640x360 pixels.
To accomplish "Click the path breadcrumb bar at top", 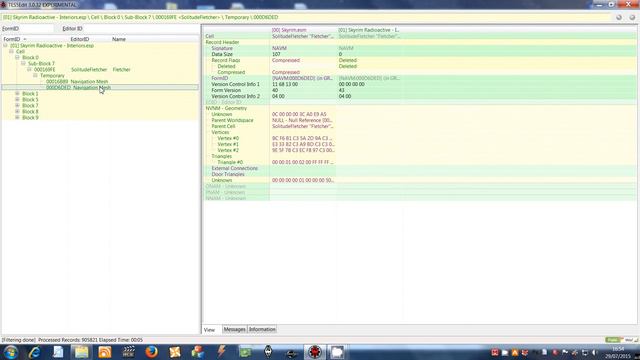I will point(306,18).
